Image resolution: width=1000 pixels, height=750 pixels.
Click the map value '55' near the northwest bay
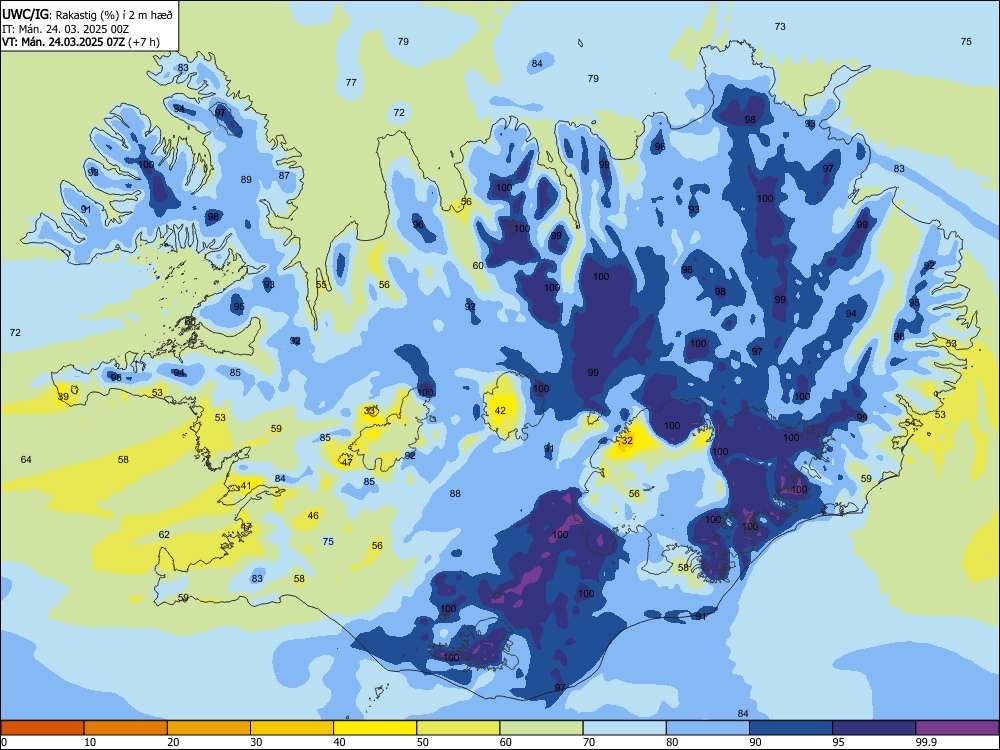coord(321,285)
